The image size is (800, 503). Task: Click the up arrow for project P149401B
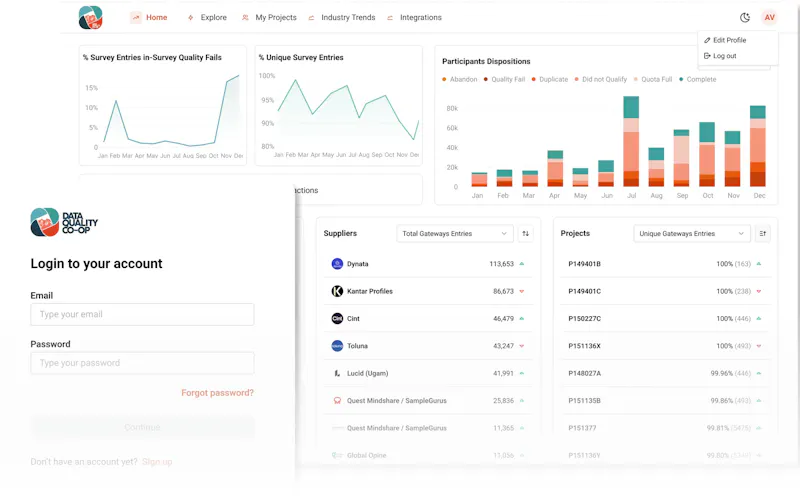click(759, 264)
